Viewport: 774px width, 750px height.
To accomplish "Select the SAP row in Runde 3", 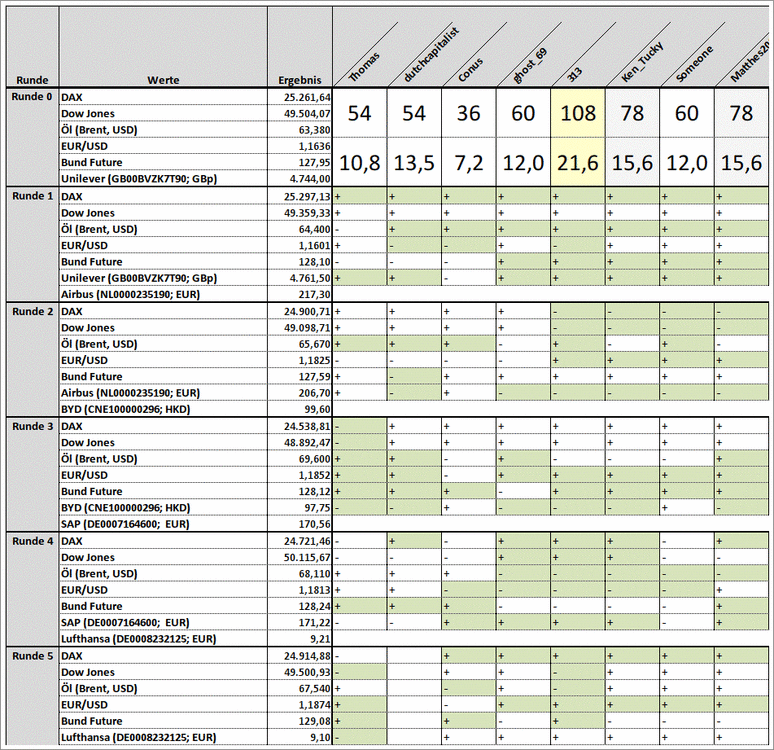I will 125,524.
